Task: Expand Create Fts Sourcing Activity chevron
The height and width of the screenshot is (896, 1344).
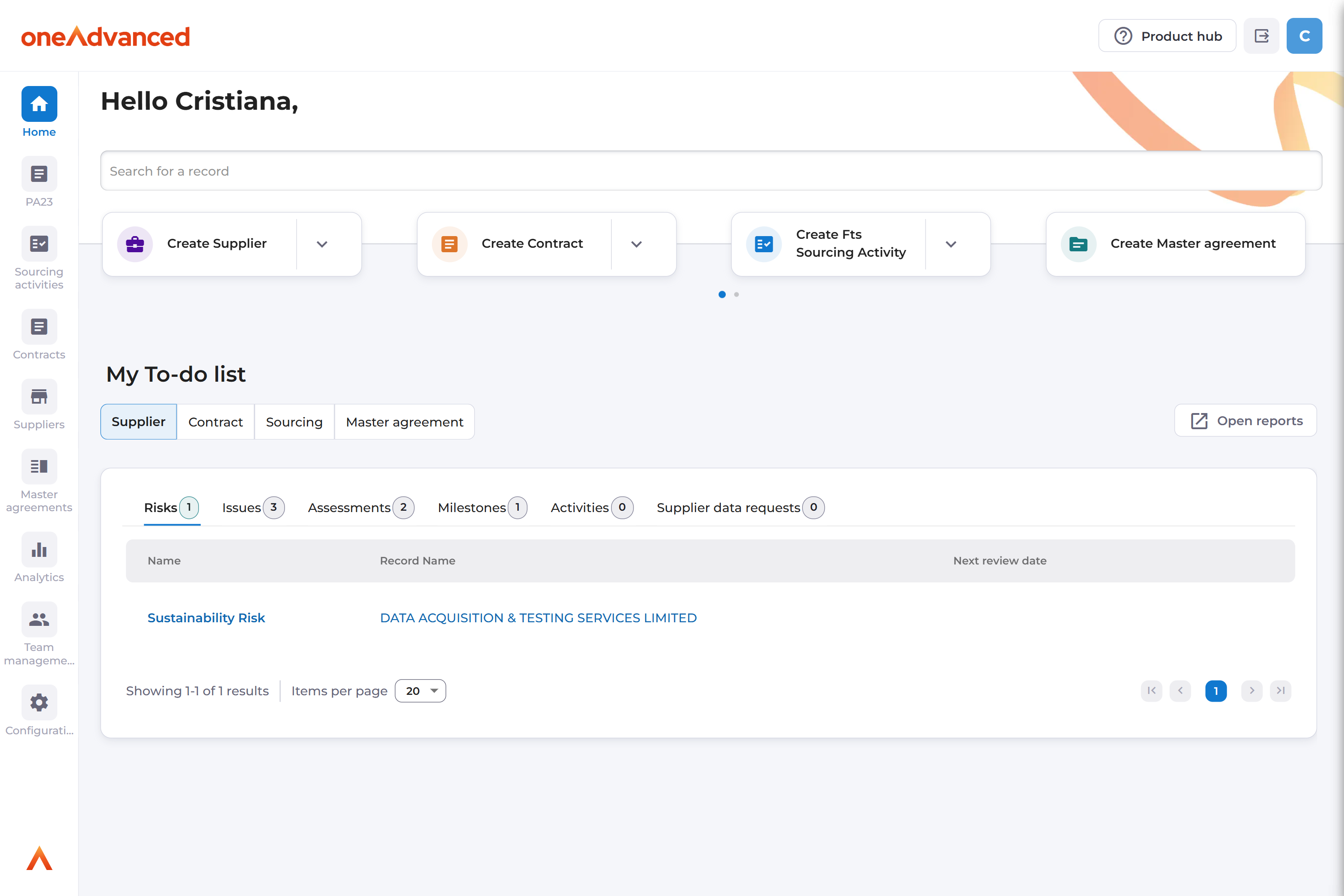Action: click(x=950, y=244)
